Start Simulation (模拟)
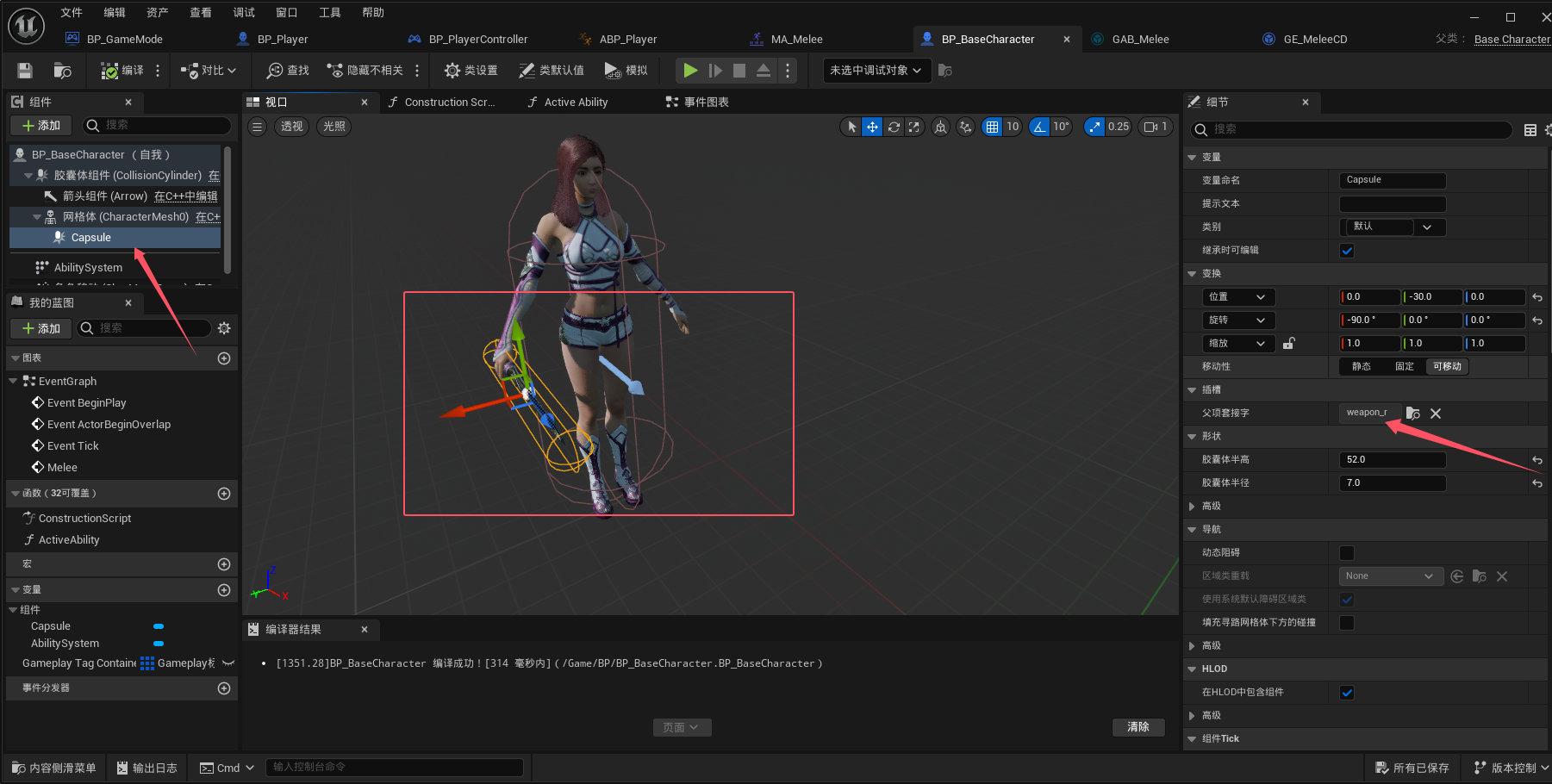Image resolution: width=1552 pixels, height=784 pixels. click(x=626, y=71)
